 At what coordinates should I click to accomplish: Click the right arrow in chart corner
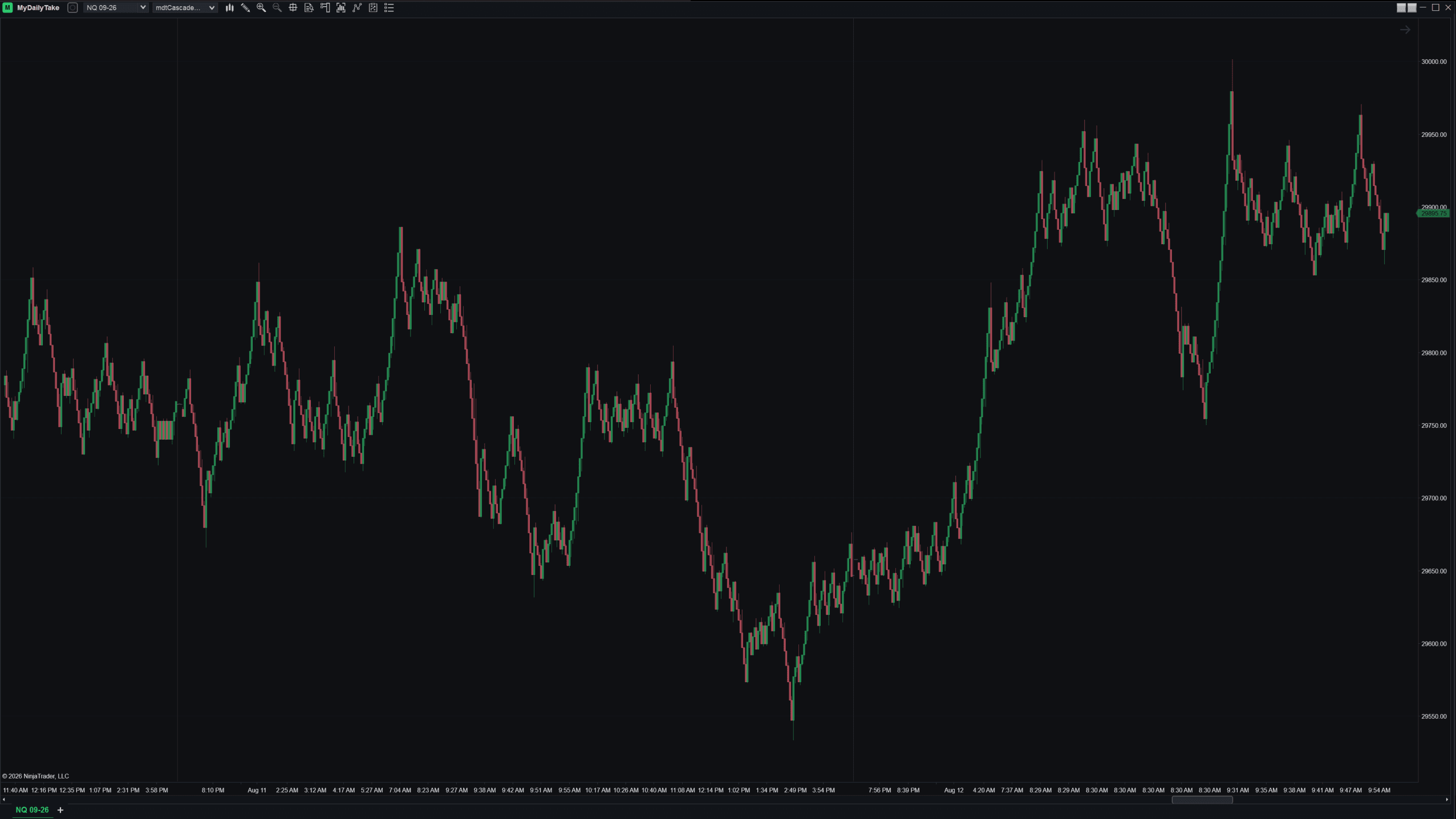pos(1405,30)
